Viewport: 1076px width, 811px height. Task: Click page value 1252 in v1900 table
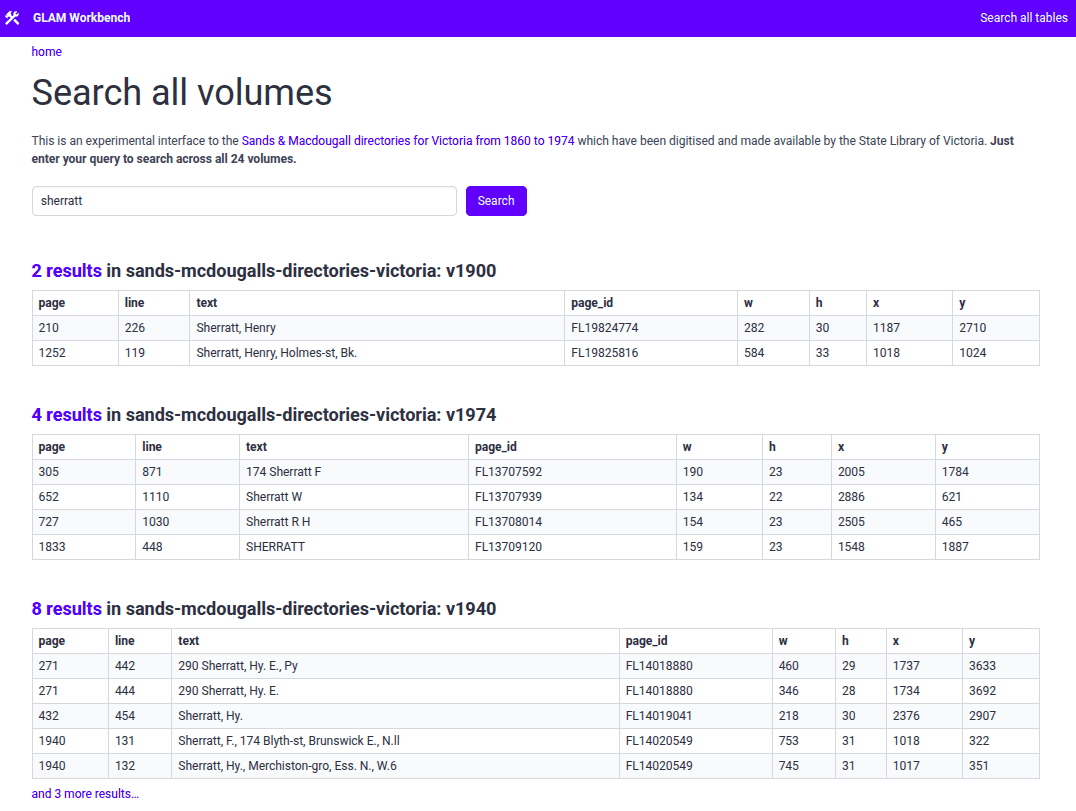pyautogui.click(x=75, y=353)
